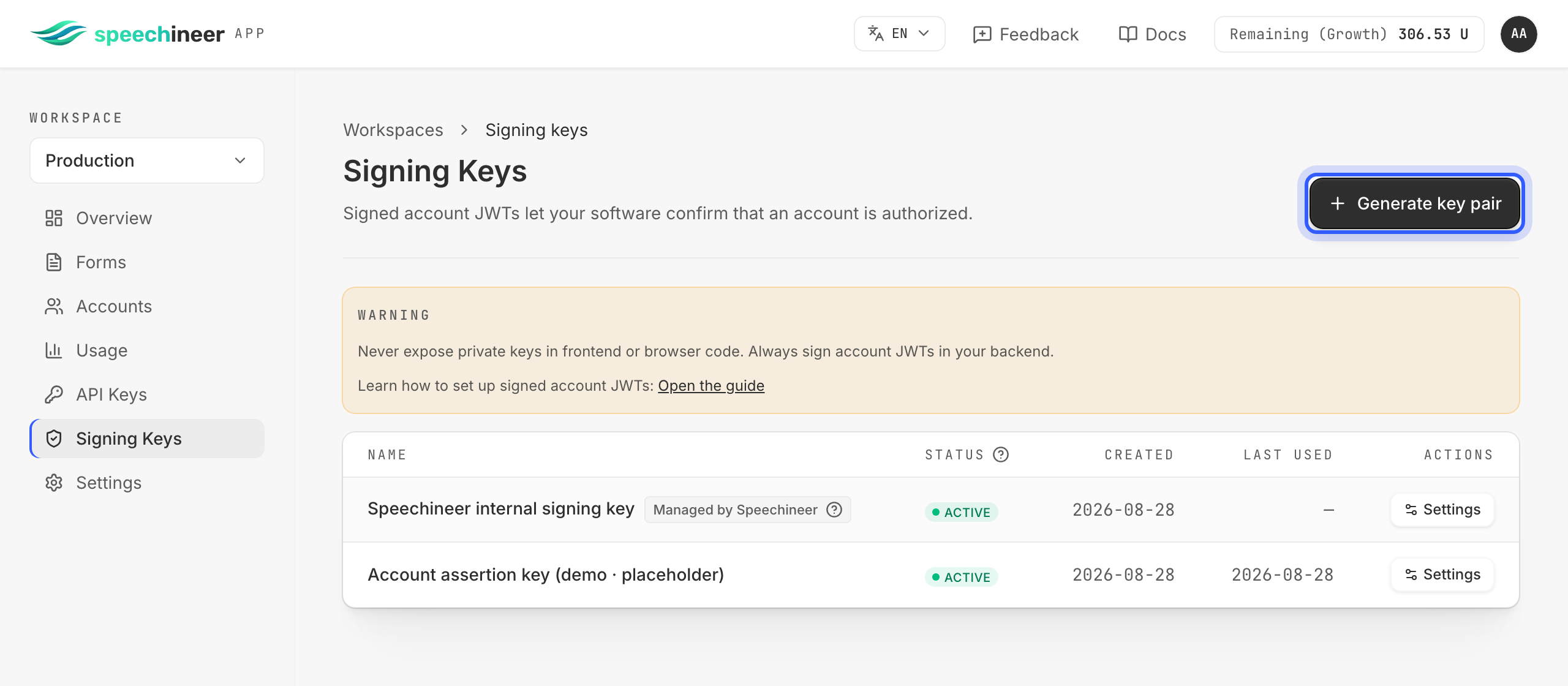
Task: Open Forms in sidebar
Action: (147, 262)
